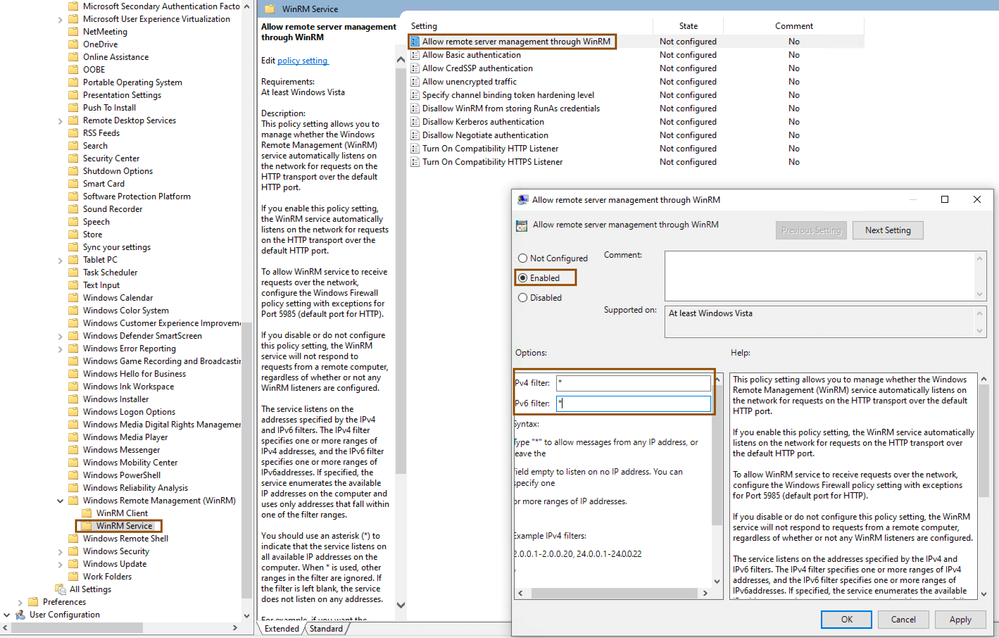999x638 pixels.
Task: Click the Remote Desktop Services folder icon
Action: [73, 120]
